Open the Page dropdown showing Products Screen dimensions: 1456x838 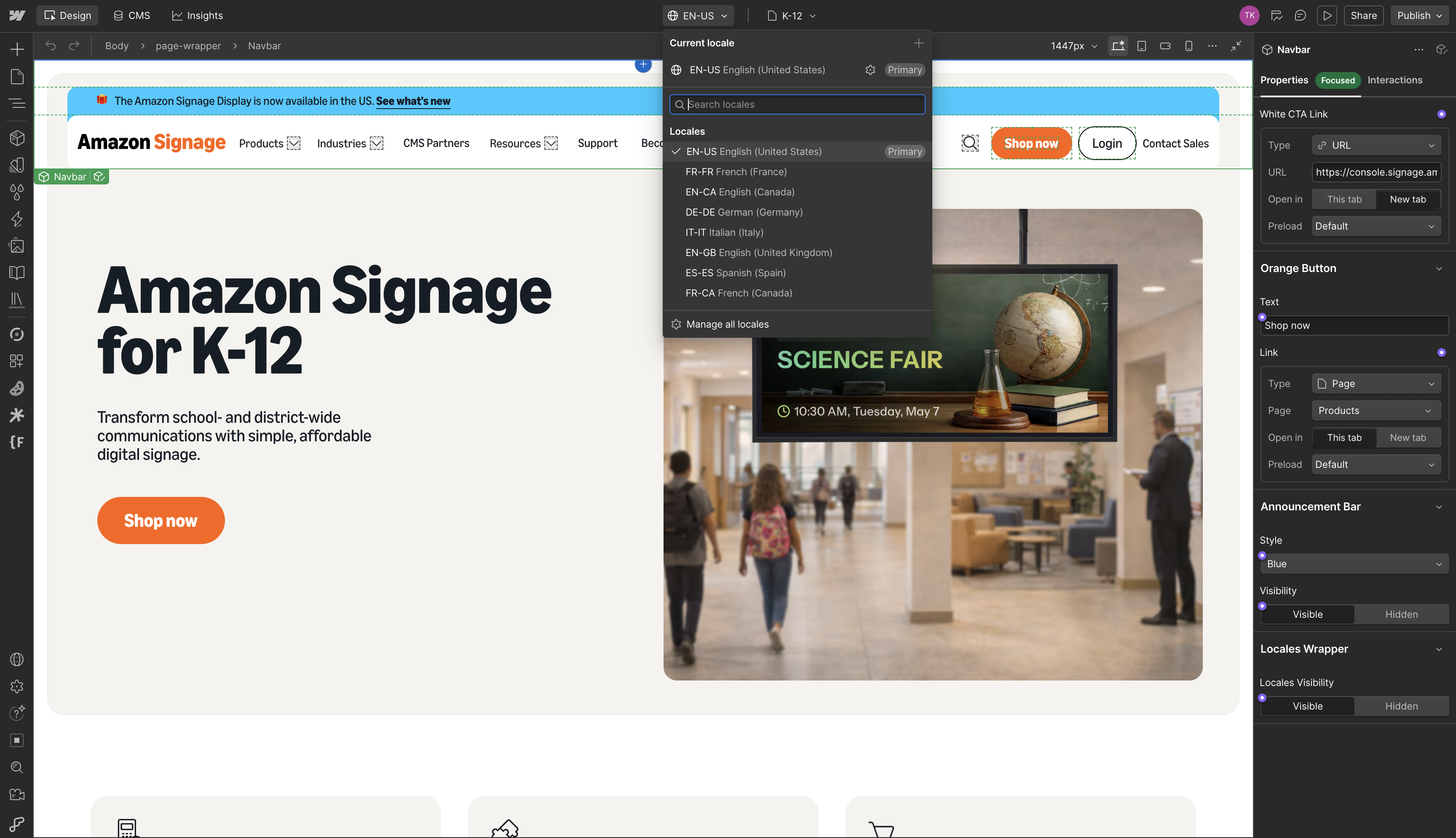point(1376,410)
